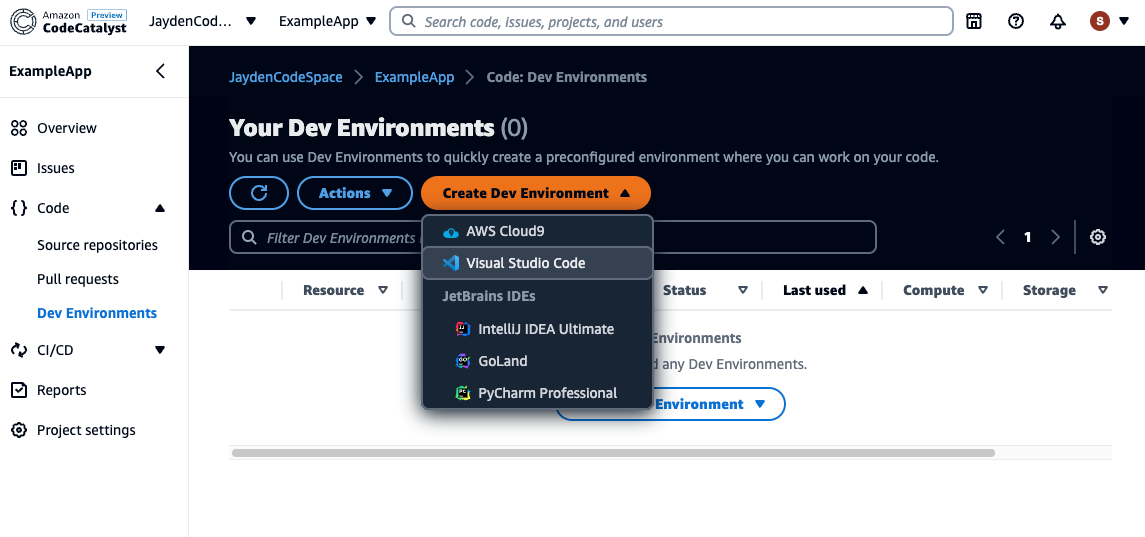Select IntelliJ IDEA Ultimate option
The image size is (1145, 537).
[x=545, y=329]
